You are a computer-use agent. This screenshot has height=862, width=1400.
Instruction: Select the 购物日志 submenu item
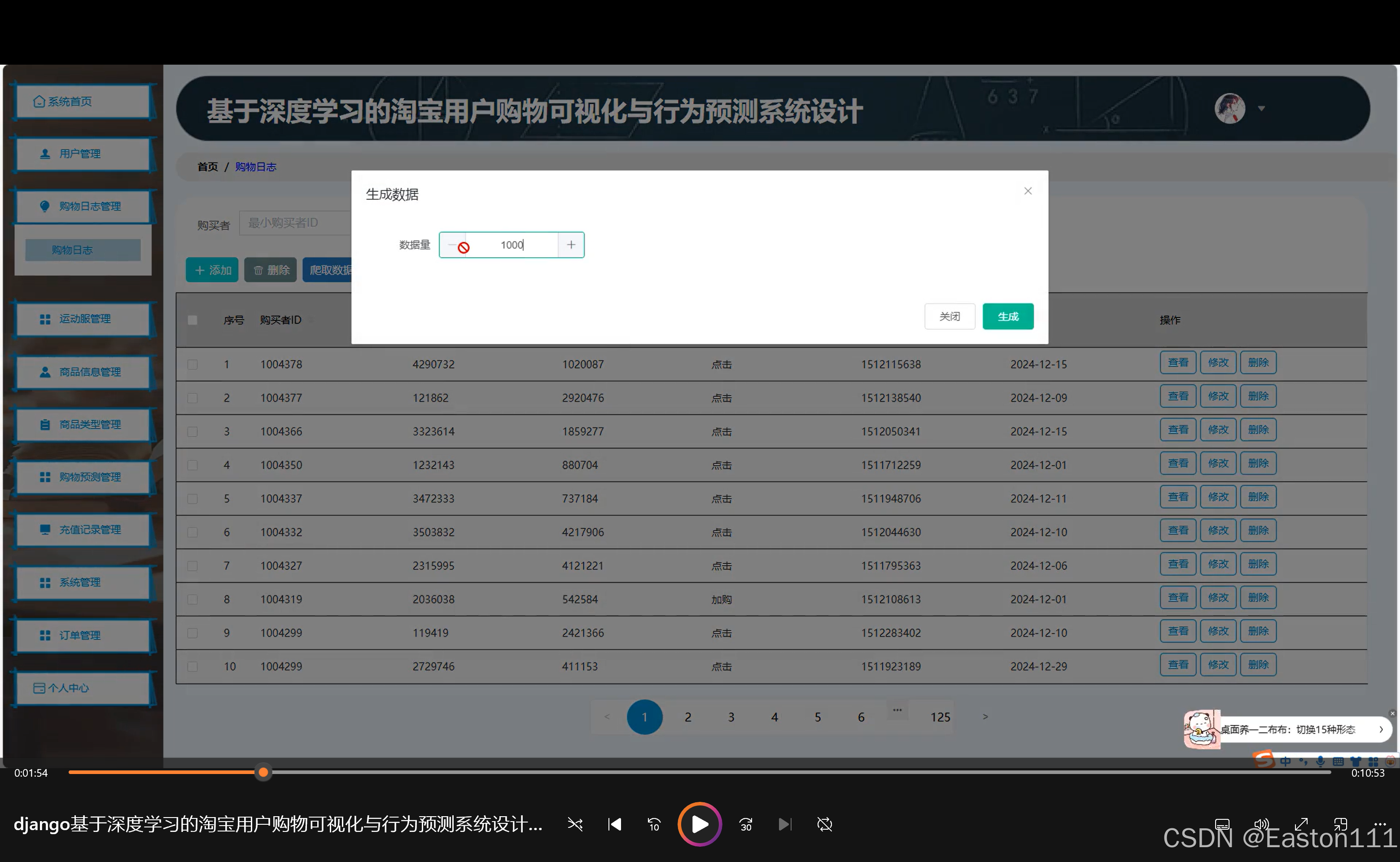pyautogui.click(x=83, y=250)
